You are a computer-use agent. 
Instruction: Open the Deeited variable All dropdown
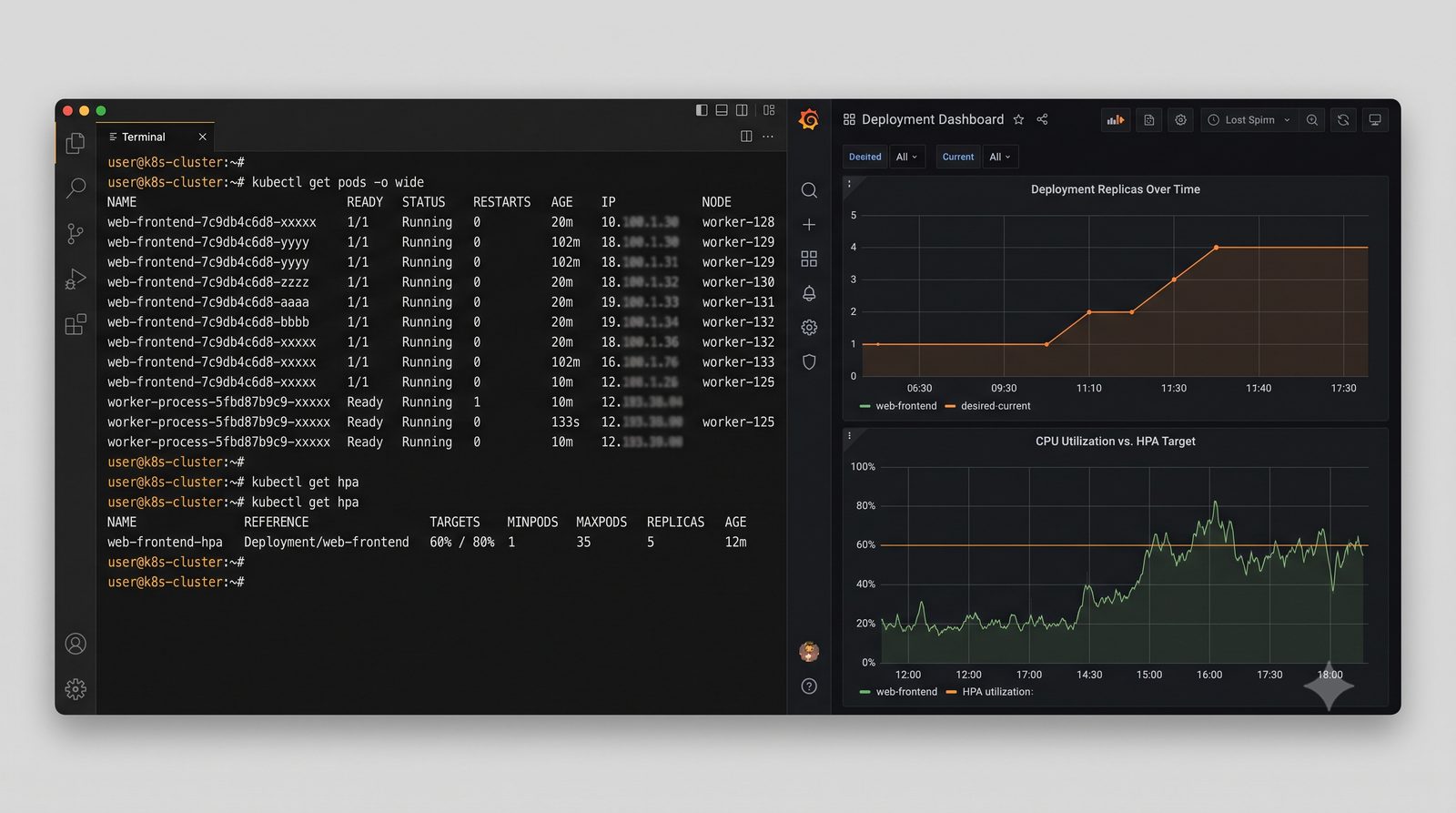click(x=906, y=157)
